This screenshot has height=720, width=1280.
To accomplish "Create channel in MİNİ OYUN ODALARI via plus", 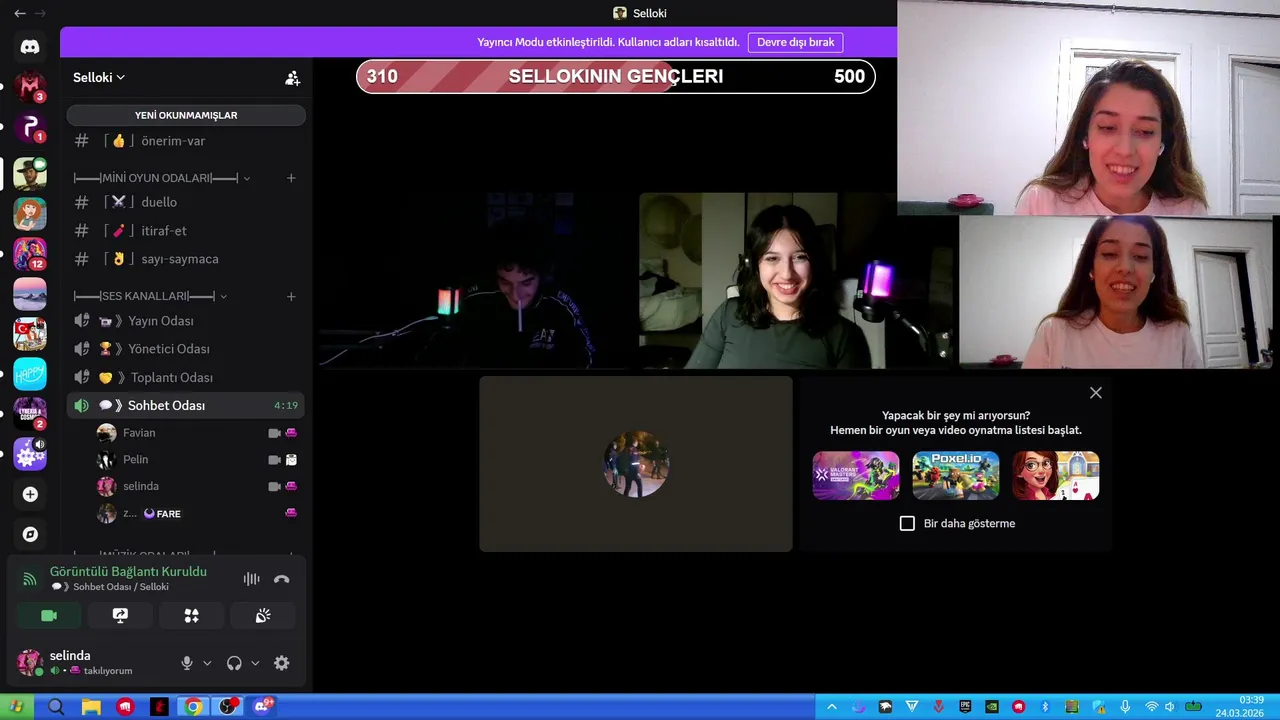I will click(x=291, y=178).
